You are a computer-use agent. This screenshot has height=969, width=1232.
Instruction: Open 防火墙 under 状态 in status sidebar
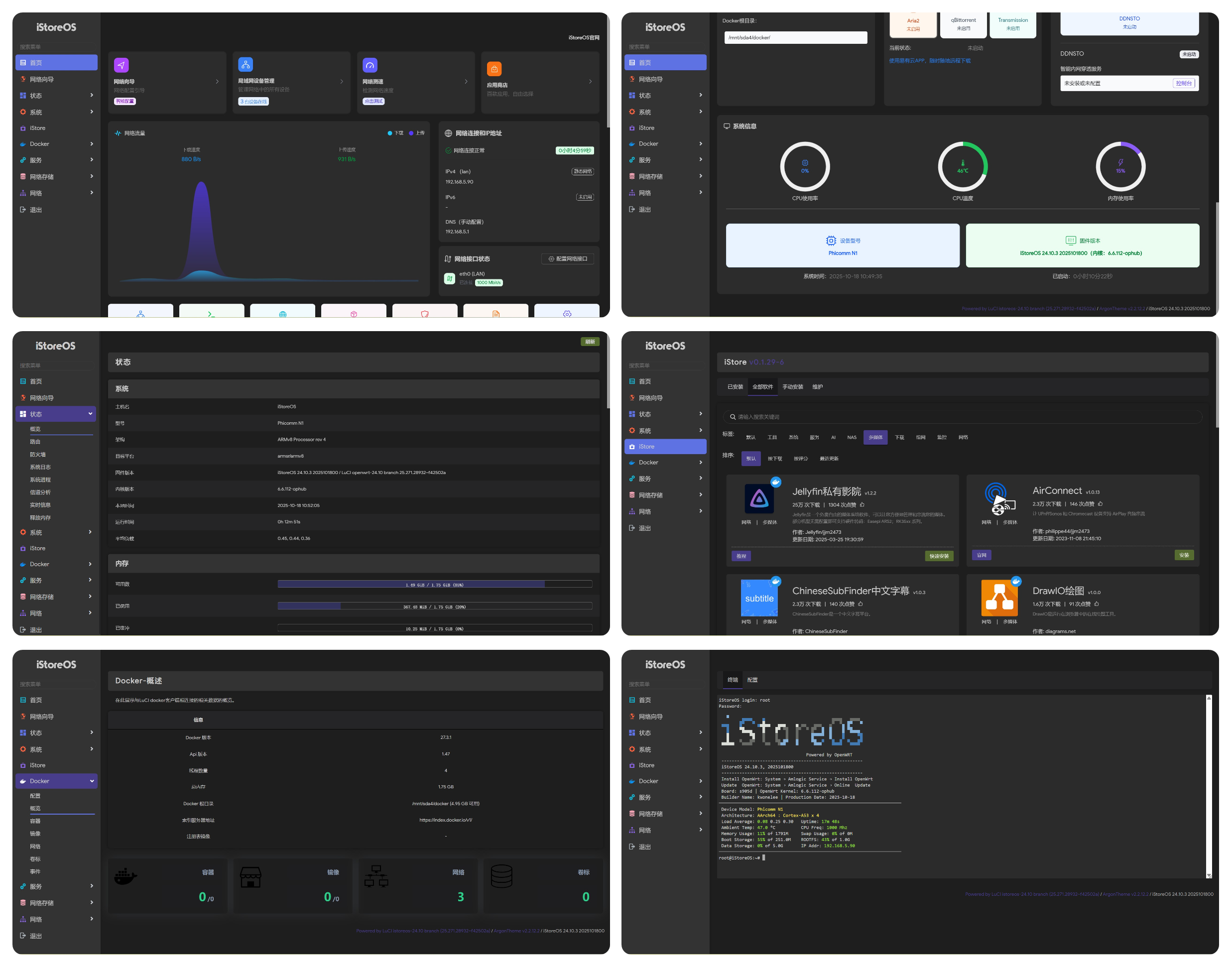click(x=38, y=455)
